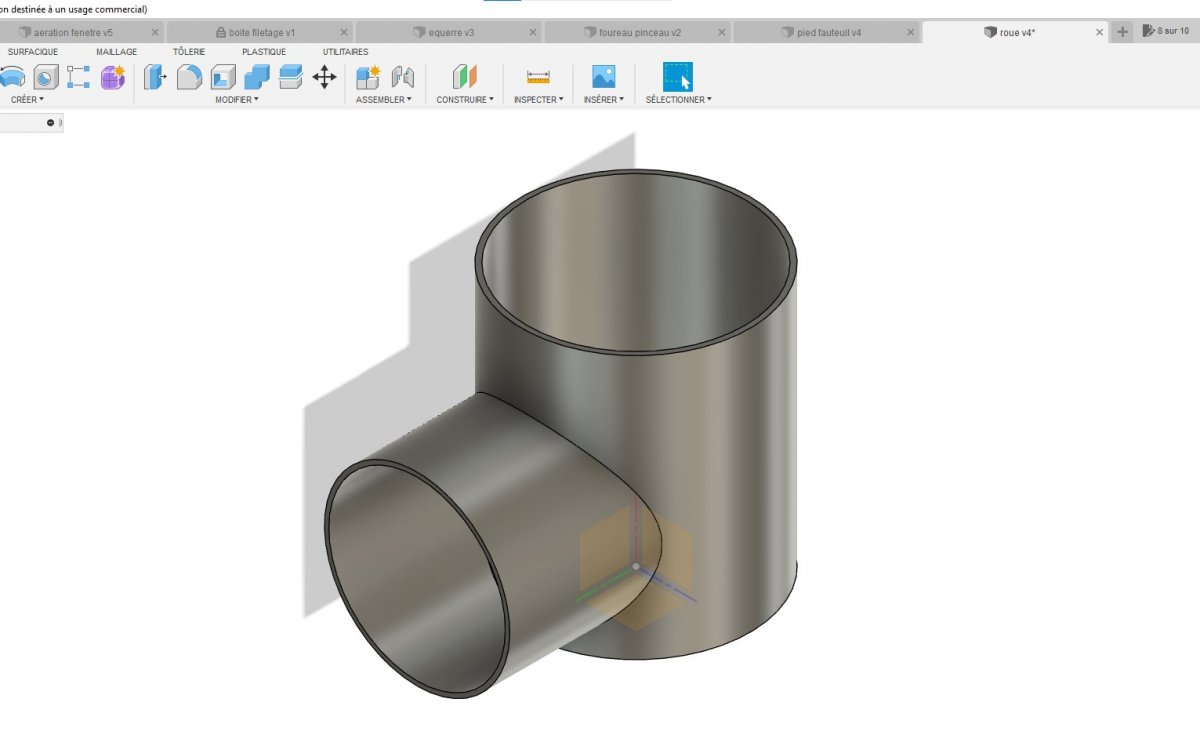Activate the Press Pull tool

tap(155, 77)
